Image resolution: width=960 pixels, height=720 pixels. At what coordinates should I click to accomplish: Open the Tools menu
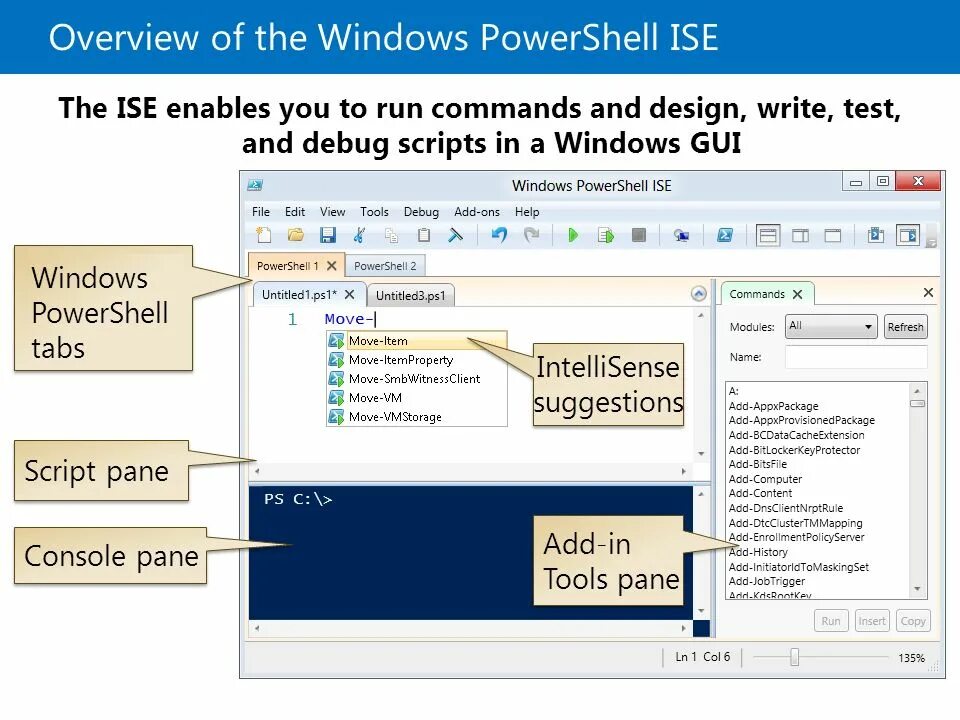374,212
